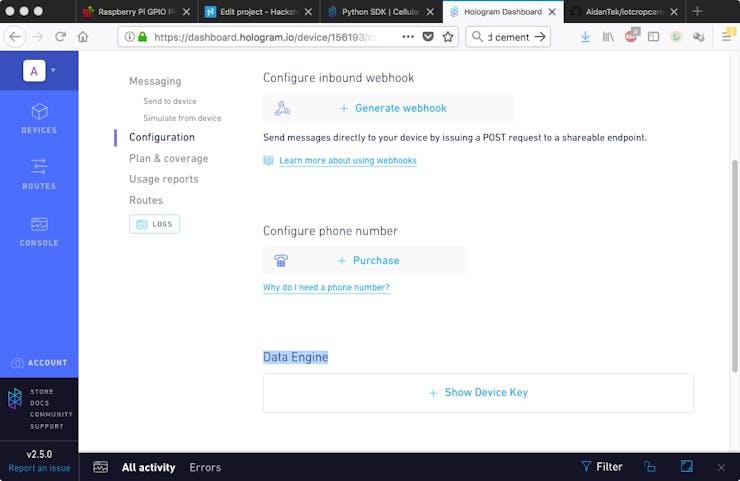Click the Data Engine heading text
Screen dimensions: 740x481
point(295,357)
